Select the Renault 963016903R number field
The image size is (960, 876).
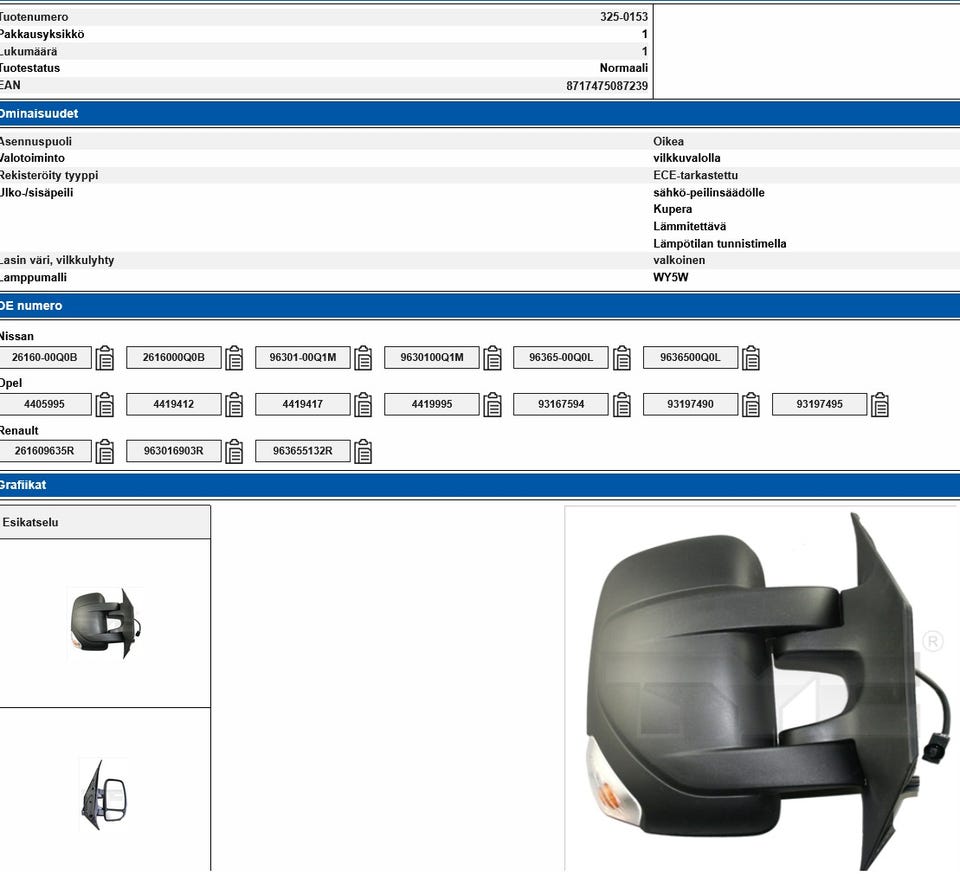174,451
